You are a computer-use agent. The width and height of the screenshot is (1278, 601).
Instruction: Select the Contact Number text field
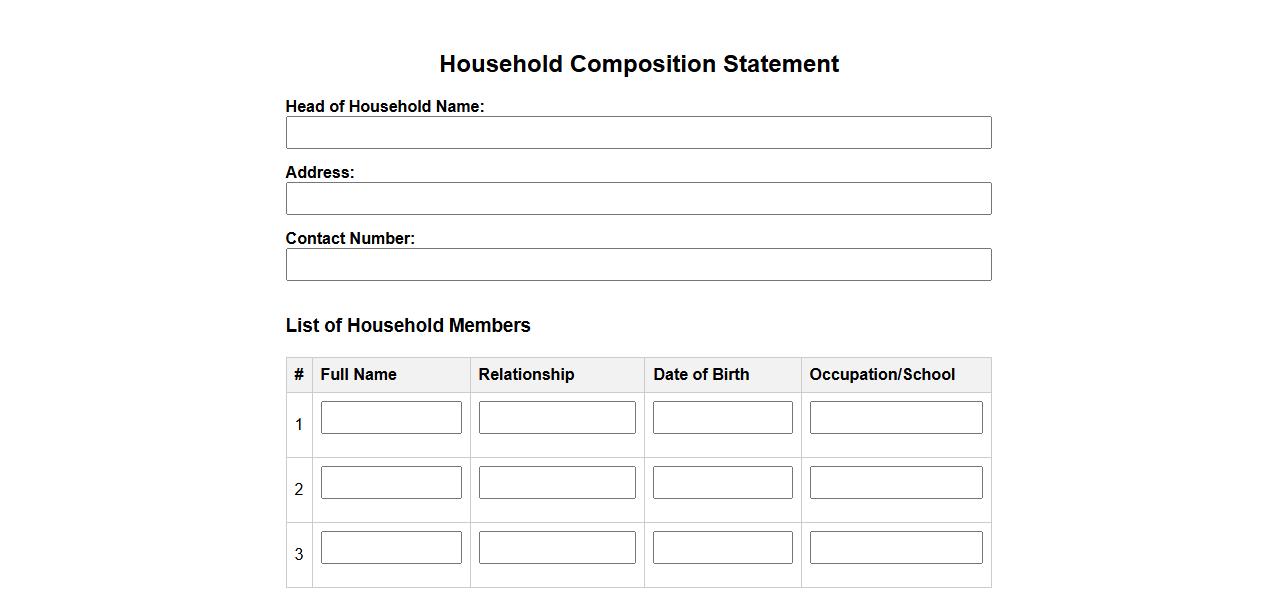tap(638, 265)
